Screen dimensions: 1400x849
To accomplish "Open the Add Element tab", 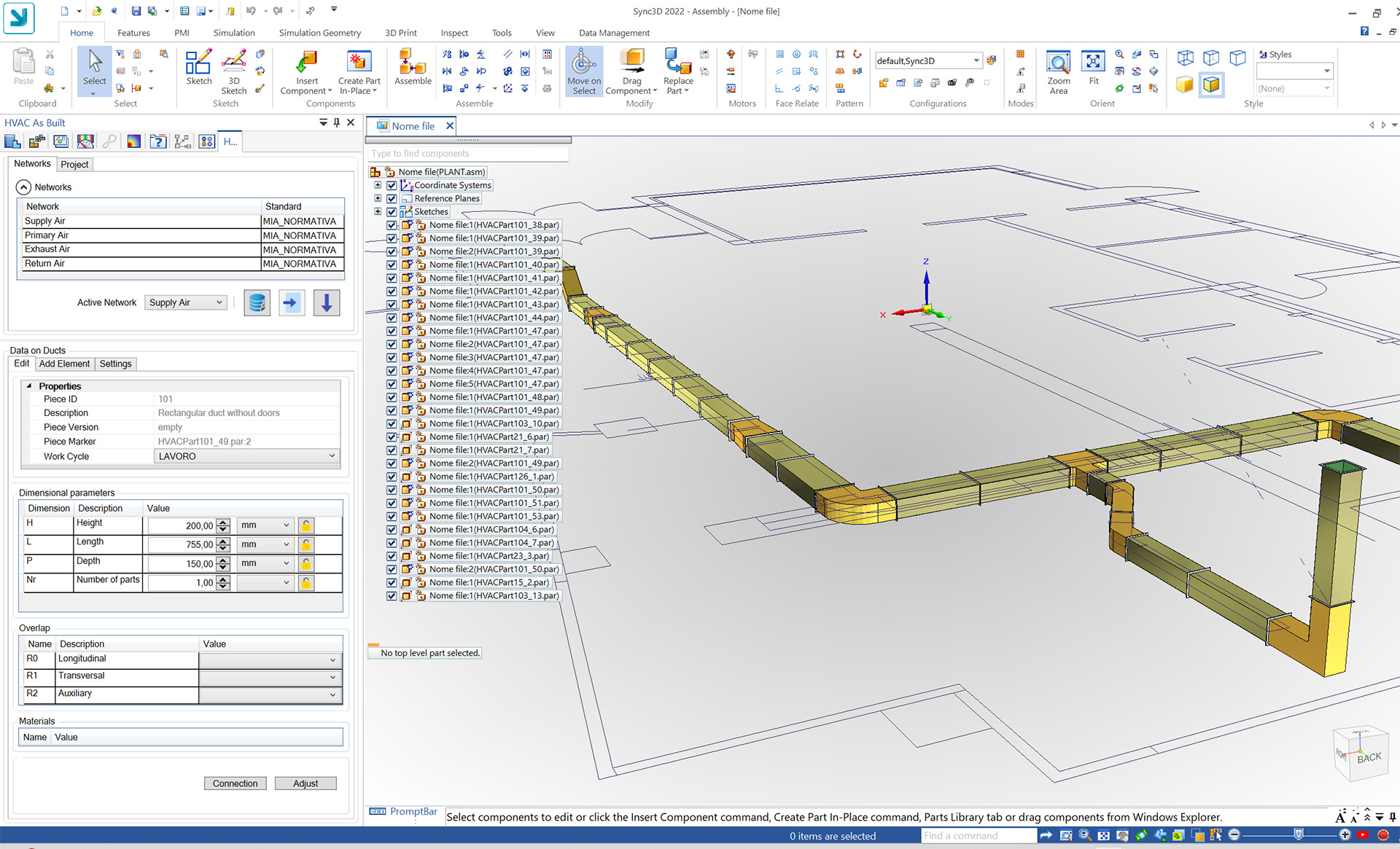I will 64,364.
